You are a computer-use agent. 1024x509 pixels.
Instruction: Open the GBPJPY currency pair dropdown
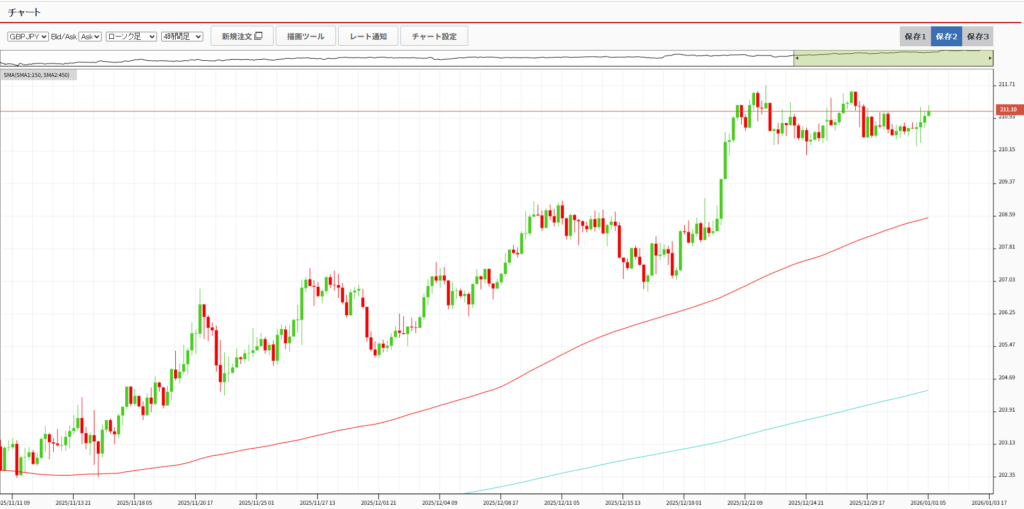pos(28,36)
